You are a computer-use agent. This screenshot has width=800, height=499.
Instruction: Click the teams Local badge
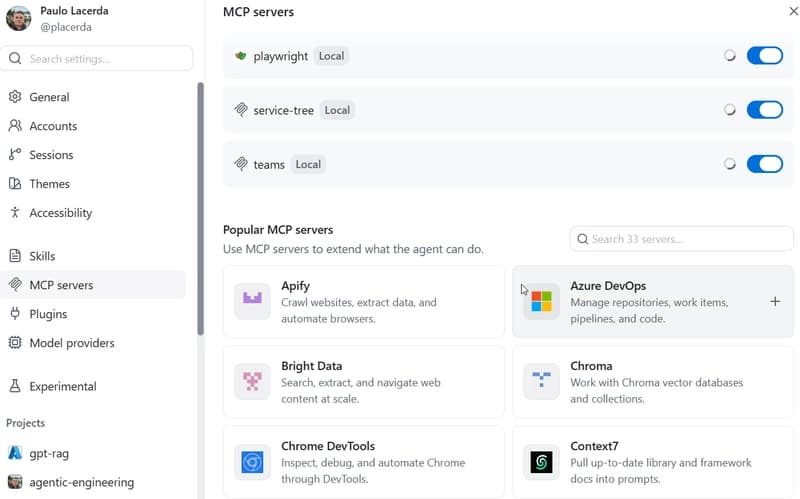pos(308,164)
